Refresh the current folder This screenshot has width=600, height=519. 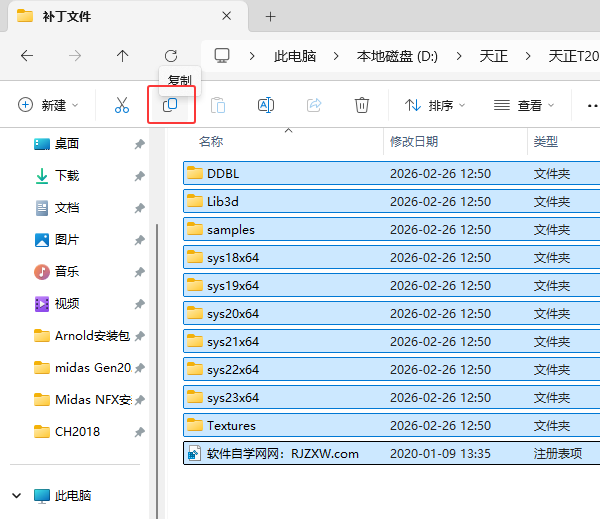[x=171, y=56]
